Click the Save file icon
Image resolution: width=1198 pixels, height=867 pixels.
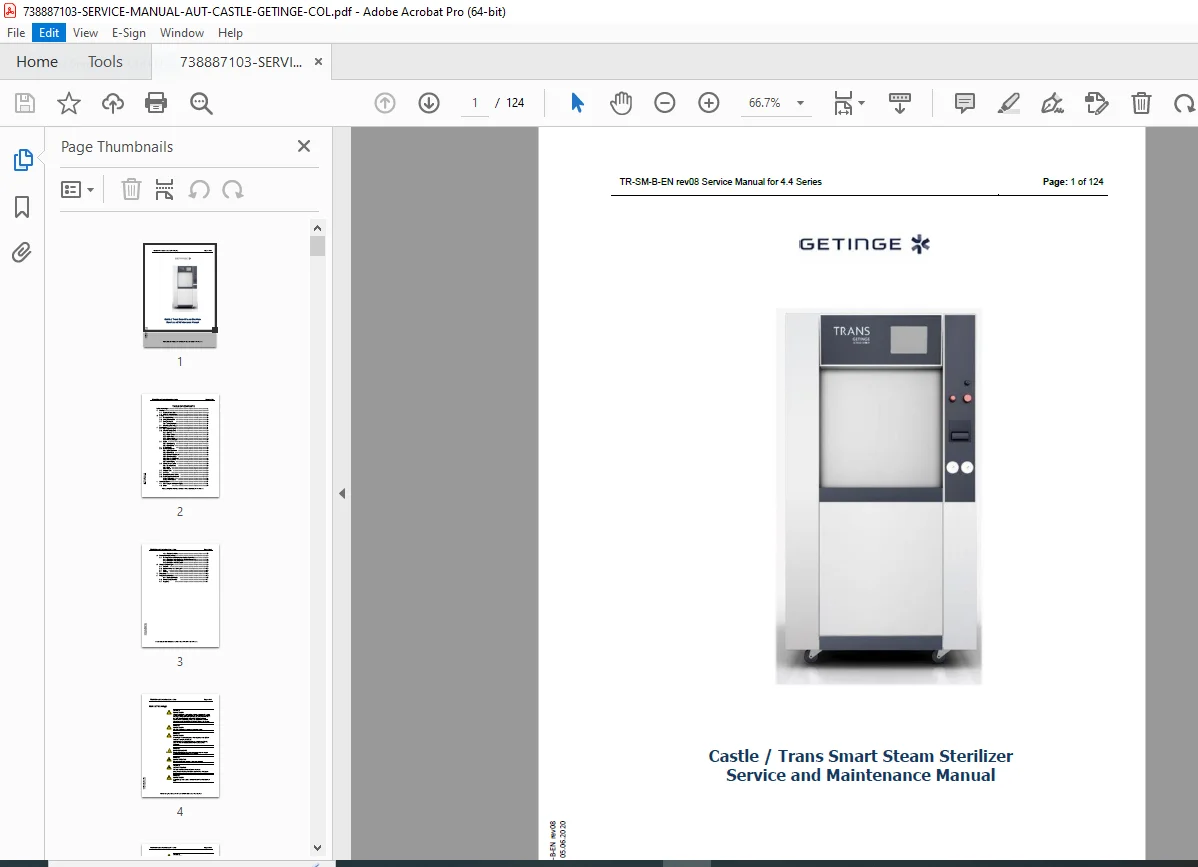click(x=24, y=103)
